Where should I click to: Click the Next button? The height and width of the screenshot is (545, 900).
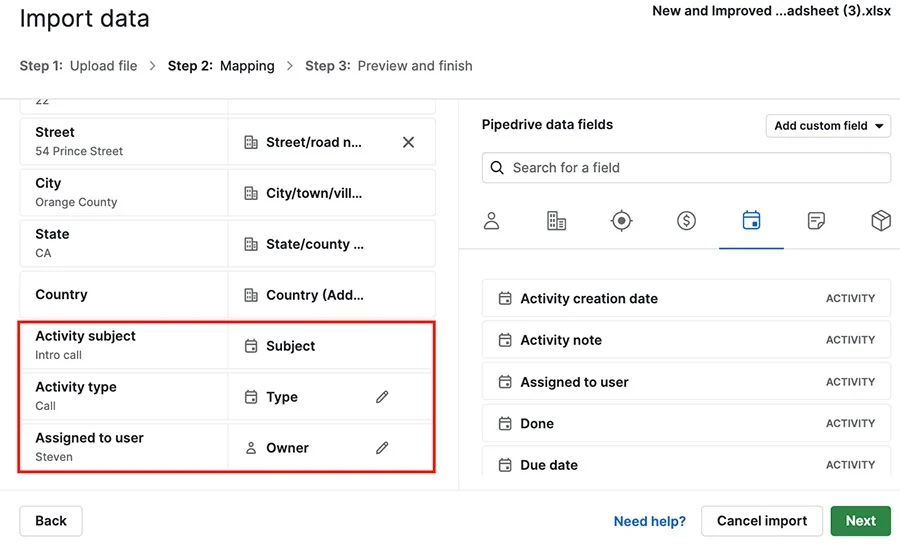tap(860, 521)
